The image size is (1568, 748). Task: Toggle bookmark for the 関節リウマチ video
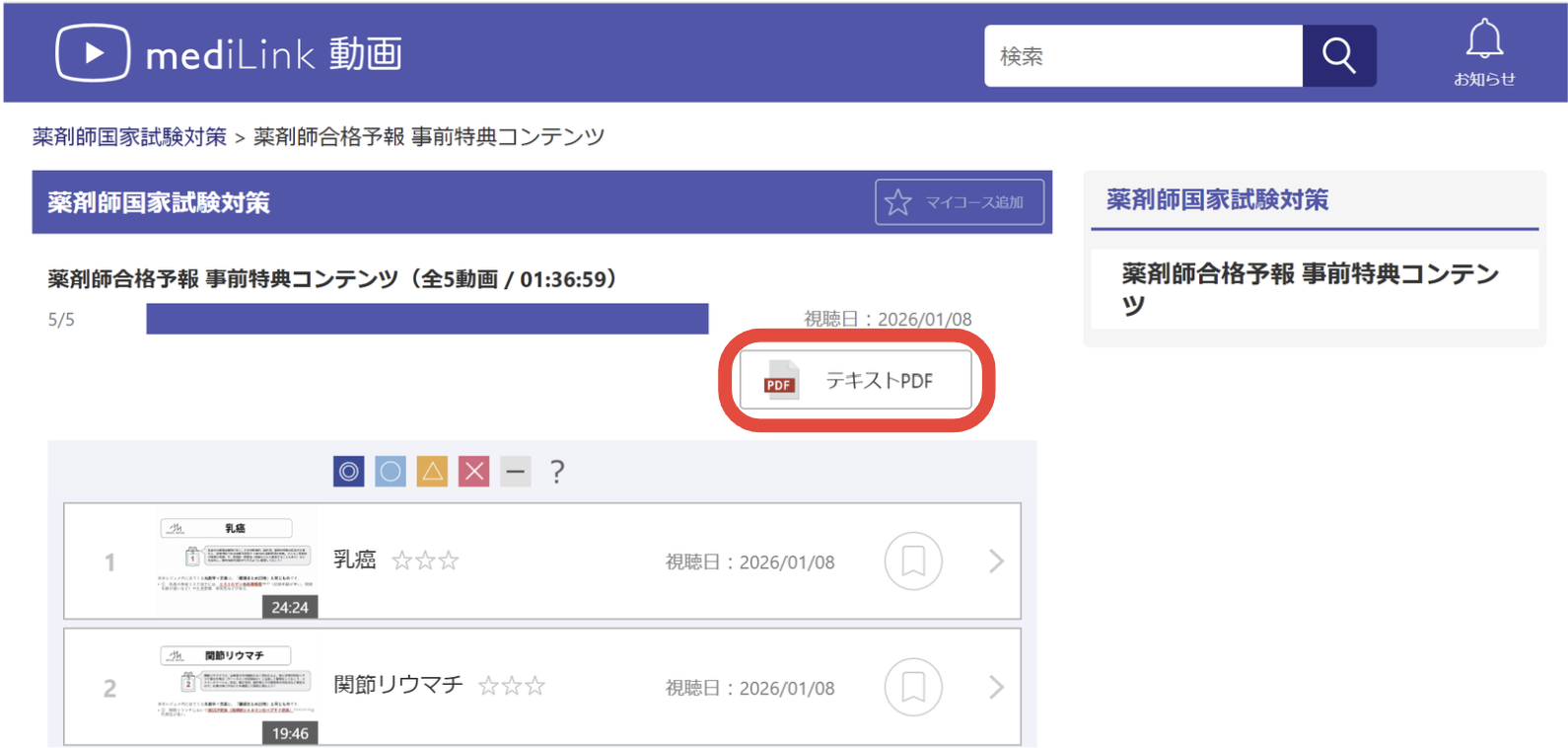(913, 687)
